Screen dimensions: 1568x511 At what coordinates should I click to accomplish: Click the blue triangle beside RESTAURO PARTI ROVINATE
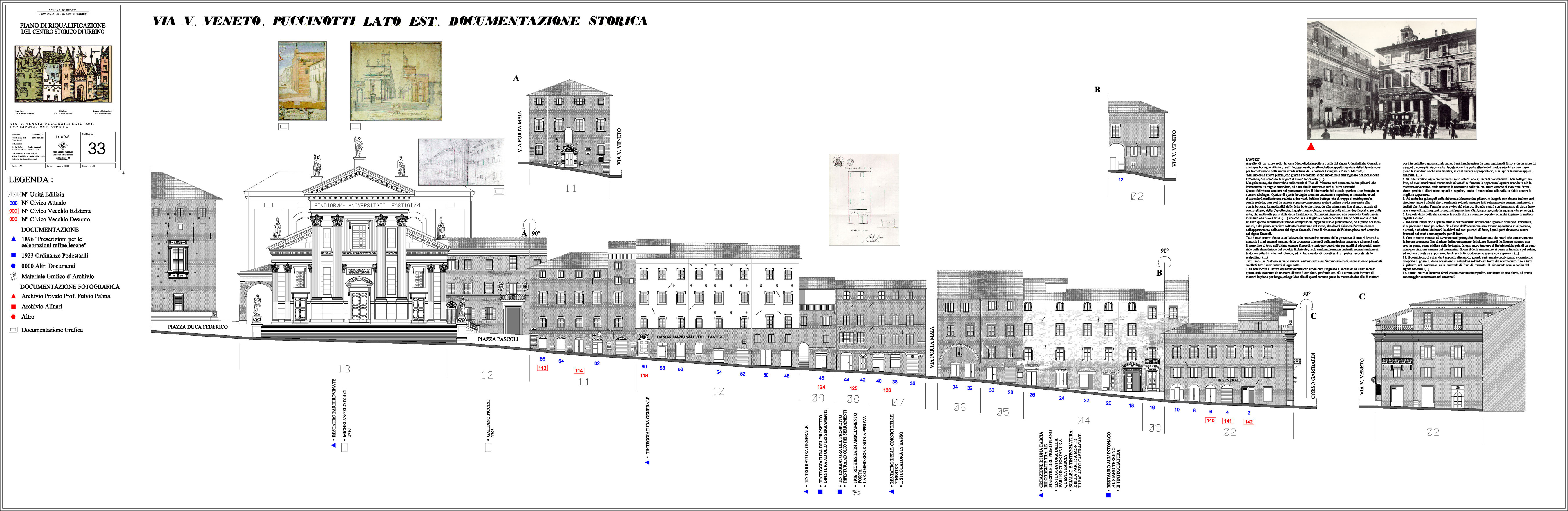pyautogui.click(x=334, y=445)
